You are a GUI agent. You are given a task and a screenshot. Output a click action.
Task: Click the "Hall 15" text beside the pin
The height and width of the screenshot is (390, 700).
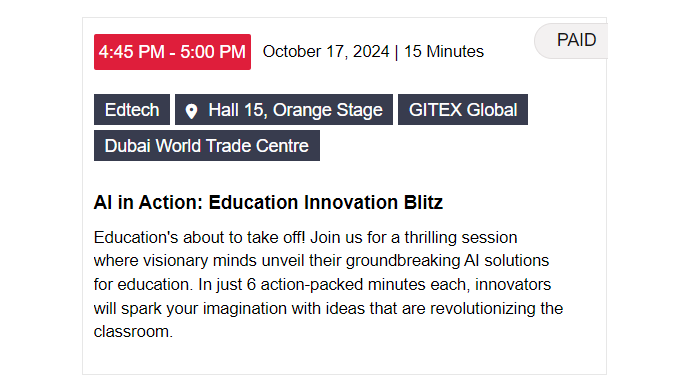238,110
